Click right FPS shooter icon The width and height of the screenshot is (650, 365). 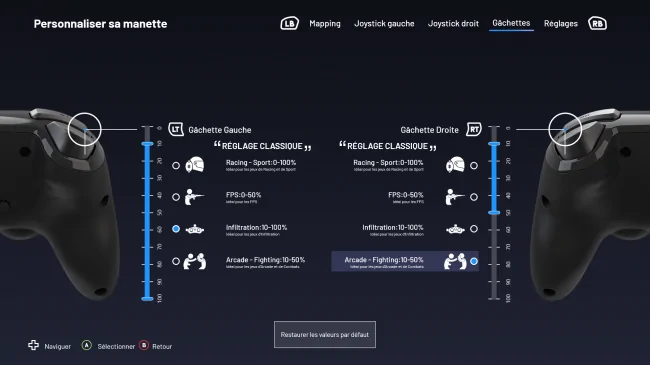[455, 197]
